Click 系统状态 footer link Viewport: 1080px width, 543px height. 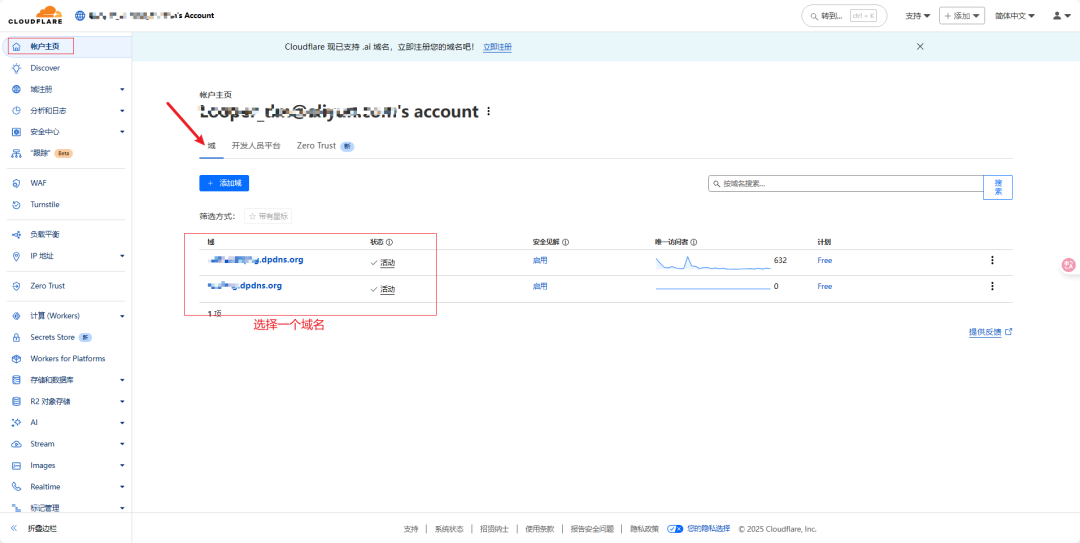[x=449, y=529]
